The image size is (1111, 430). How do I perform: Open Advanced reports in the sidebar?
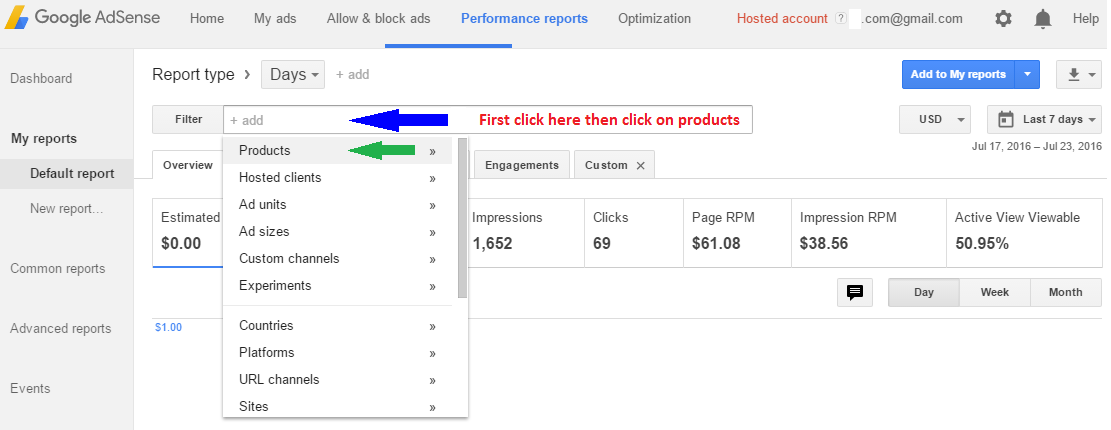point(60,329)
